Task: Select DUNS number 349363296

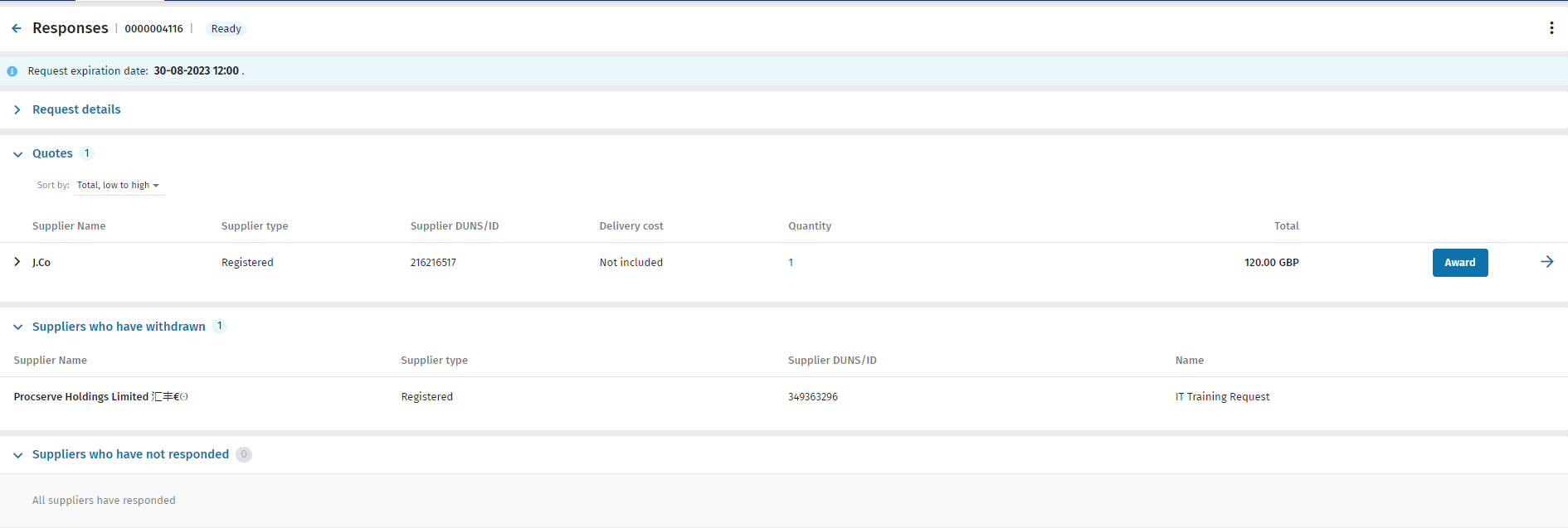Action: (813, 397)
